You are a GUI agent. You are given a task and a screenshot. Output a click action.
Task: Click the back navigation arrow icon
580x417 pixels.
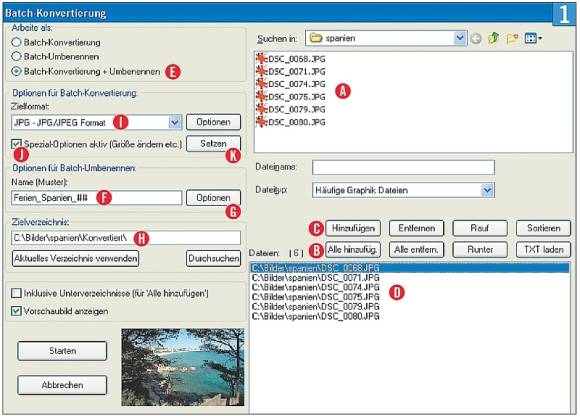click(476, 38)
